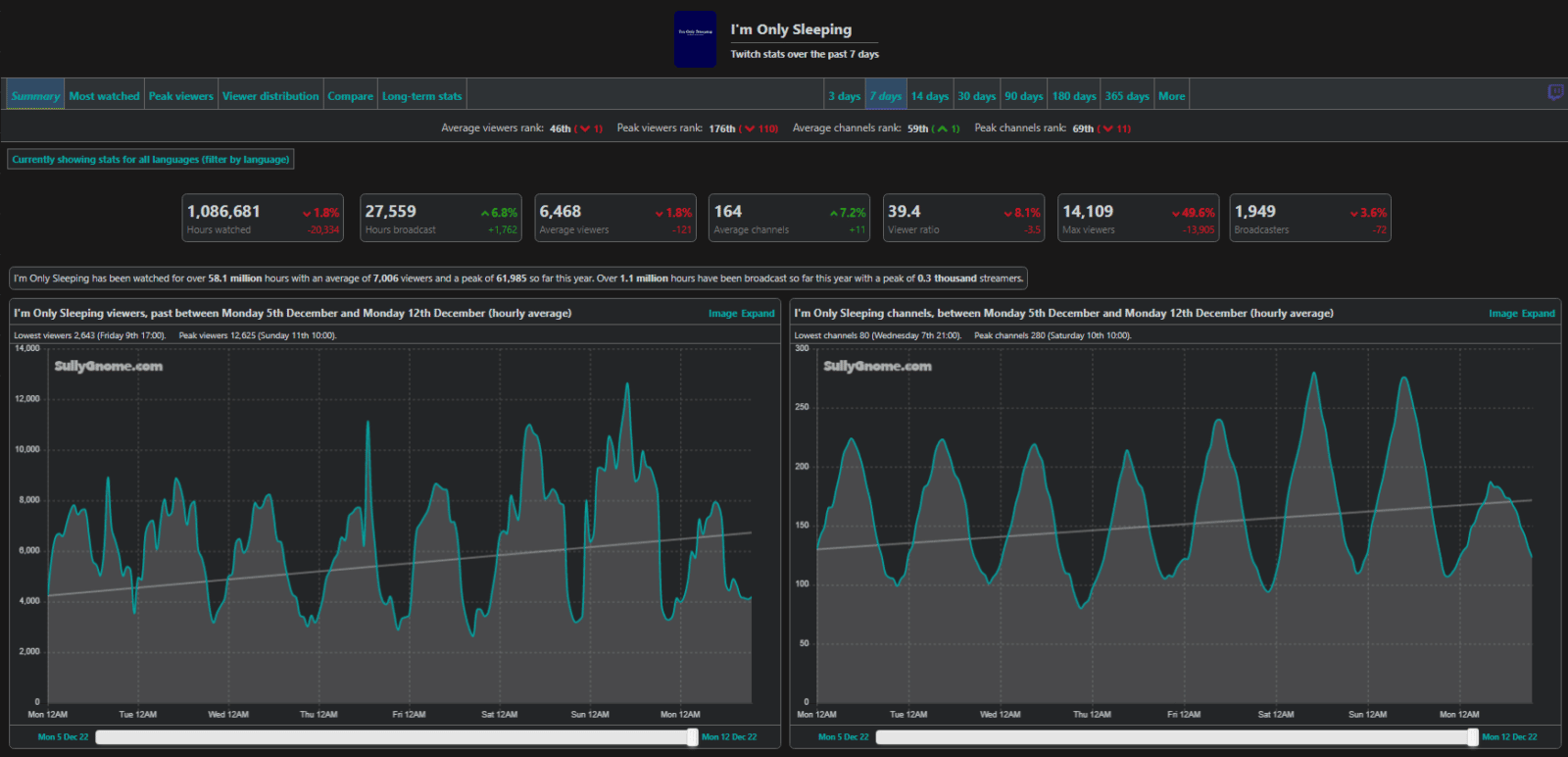Go to the Compare tab
This screenshot has height=757, width=1568.
350,96
